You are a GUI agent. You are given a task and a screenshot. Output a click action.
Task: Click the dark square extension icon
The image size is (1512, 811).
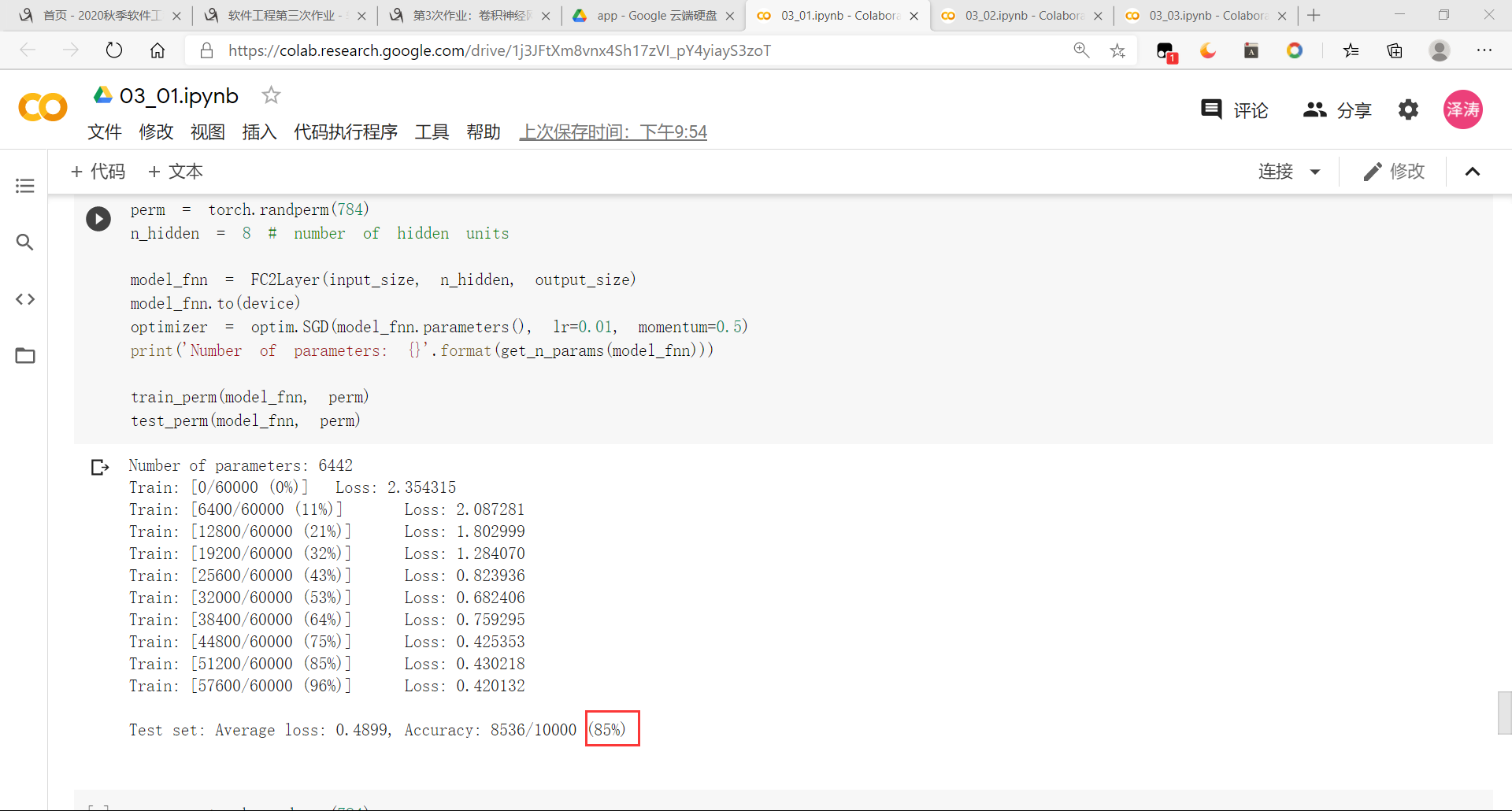(x=1251, y=50)
